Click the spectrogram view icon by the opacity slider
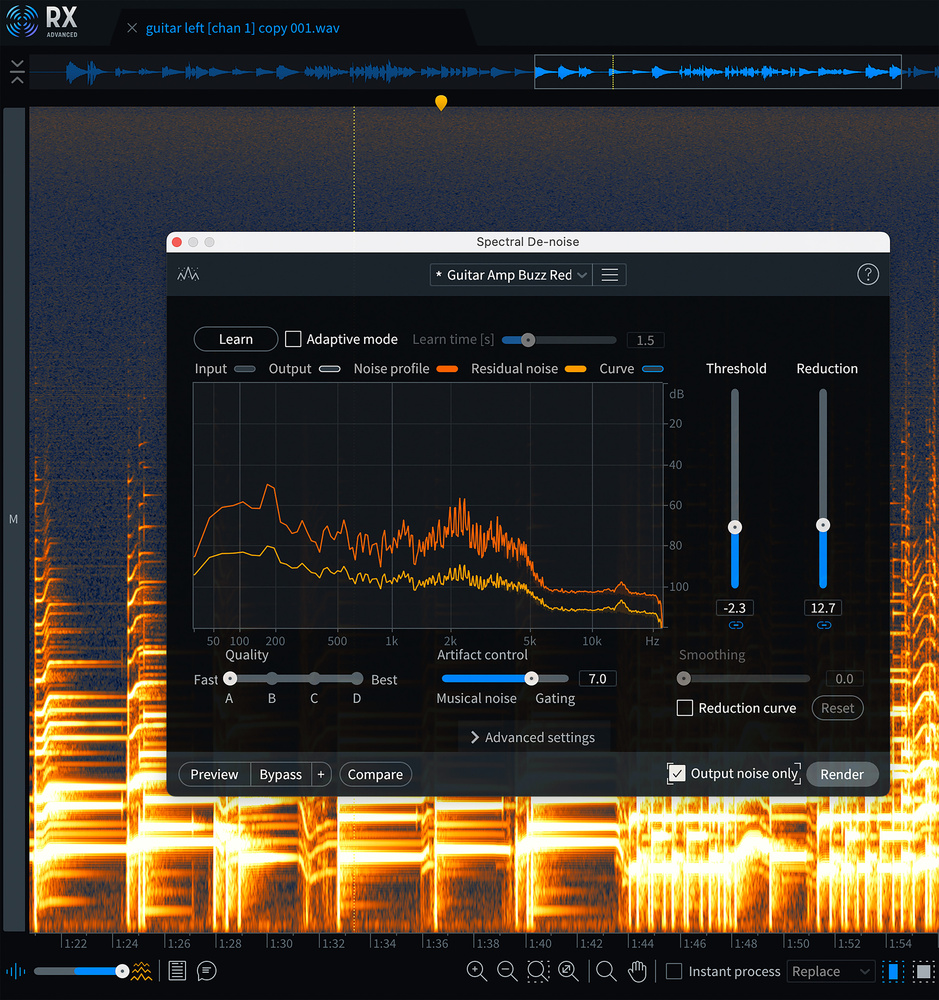 coord(142,971)
